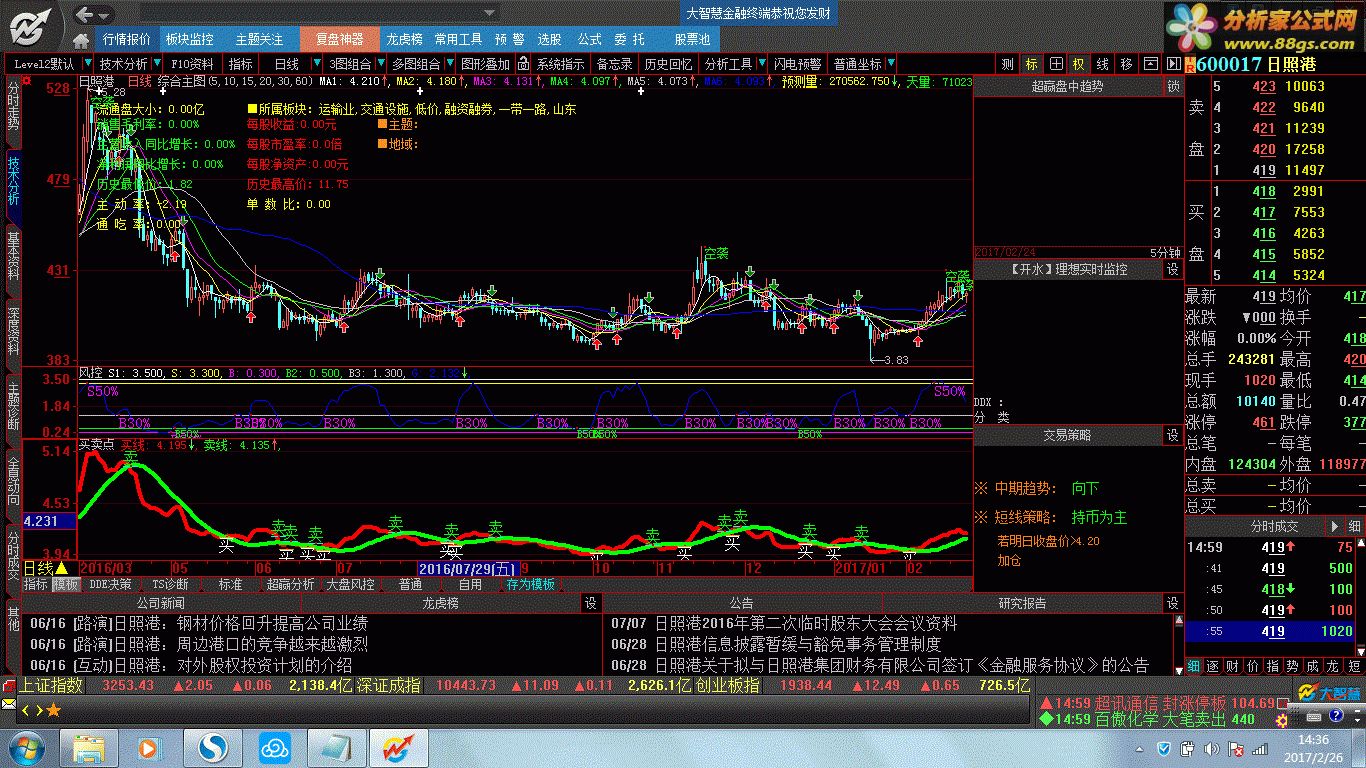
Task: Toggle the 标 marker tool
Action: (x=1031, y=64)
